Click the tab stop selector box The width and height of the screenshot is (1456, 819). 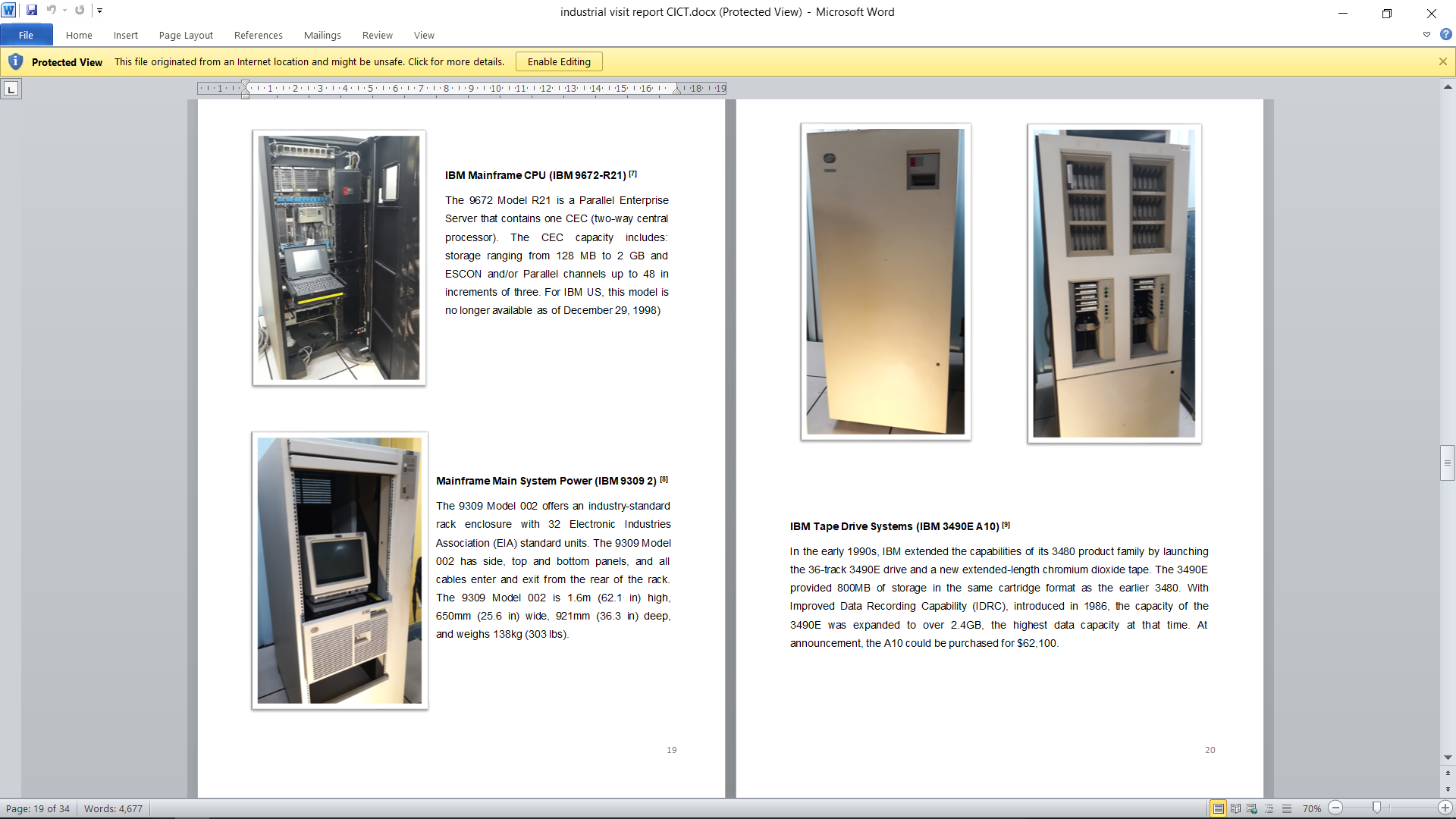(x=11, y=89)
